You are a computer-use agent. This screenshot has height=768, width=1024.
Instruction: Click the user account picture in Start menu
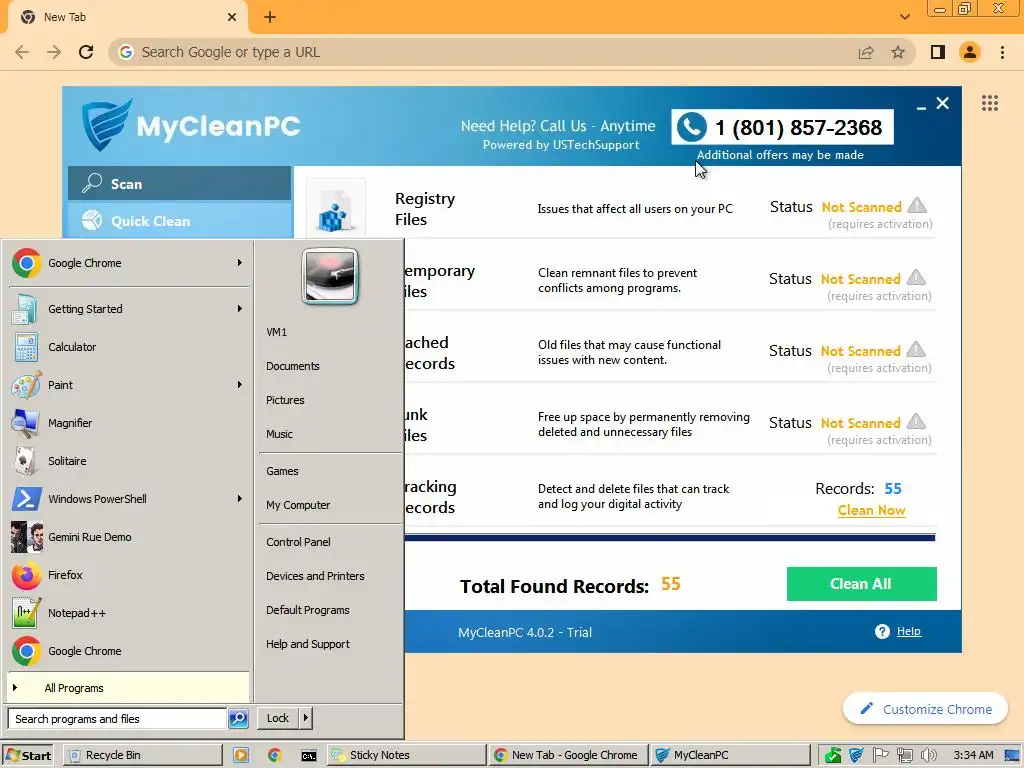click(x=330, y=276)
